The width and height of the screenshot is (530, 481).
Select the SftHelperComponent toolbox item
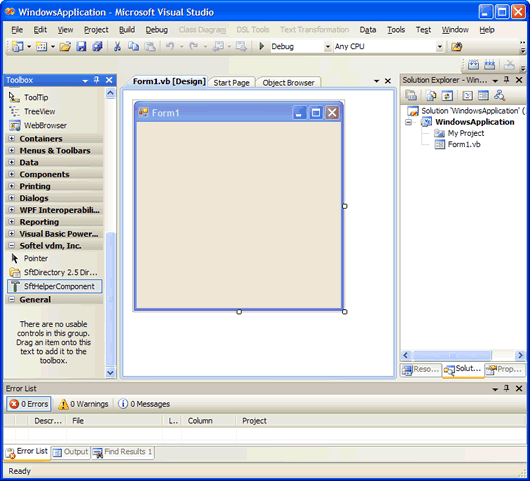click(54, 286)
